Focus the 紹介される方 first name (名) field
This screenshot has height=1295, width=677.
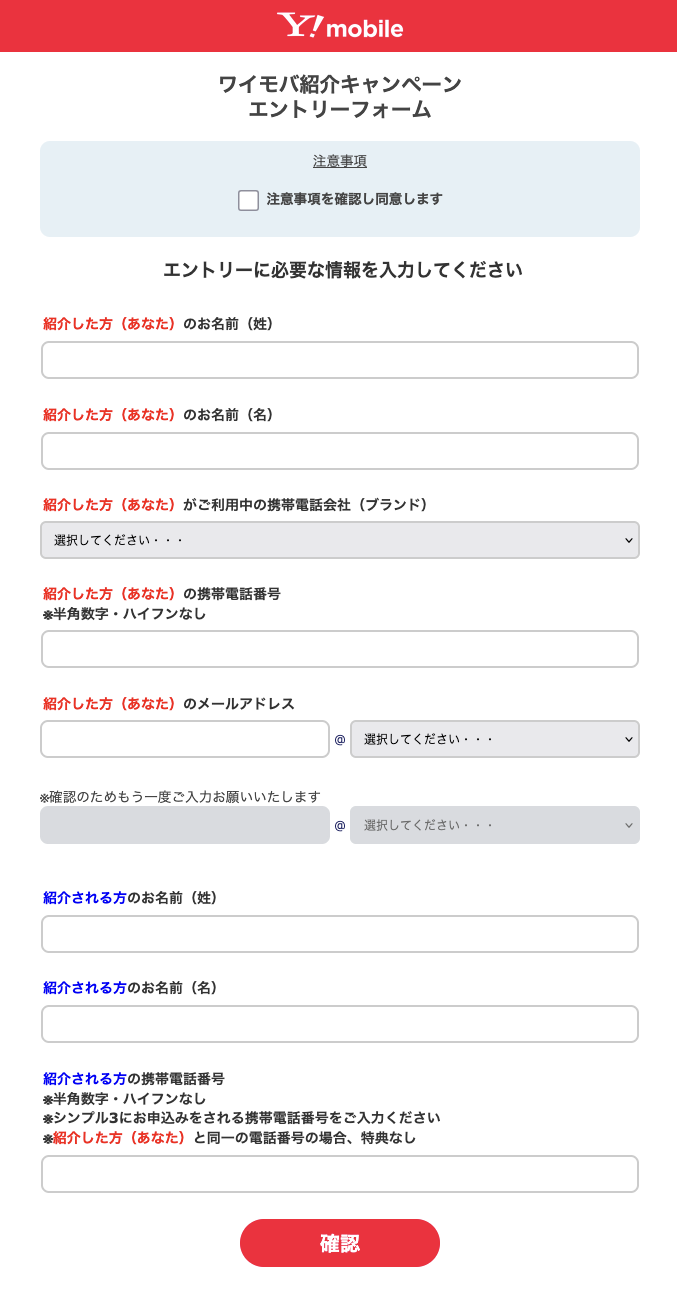(x=340, y=1024)
